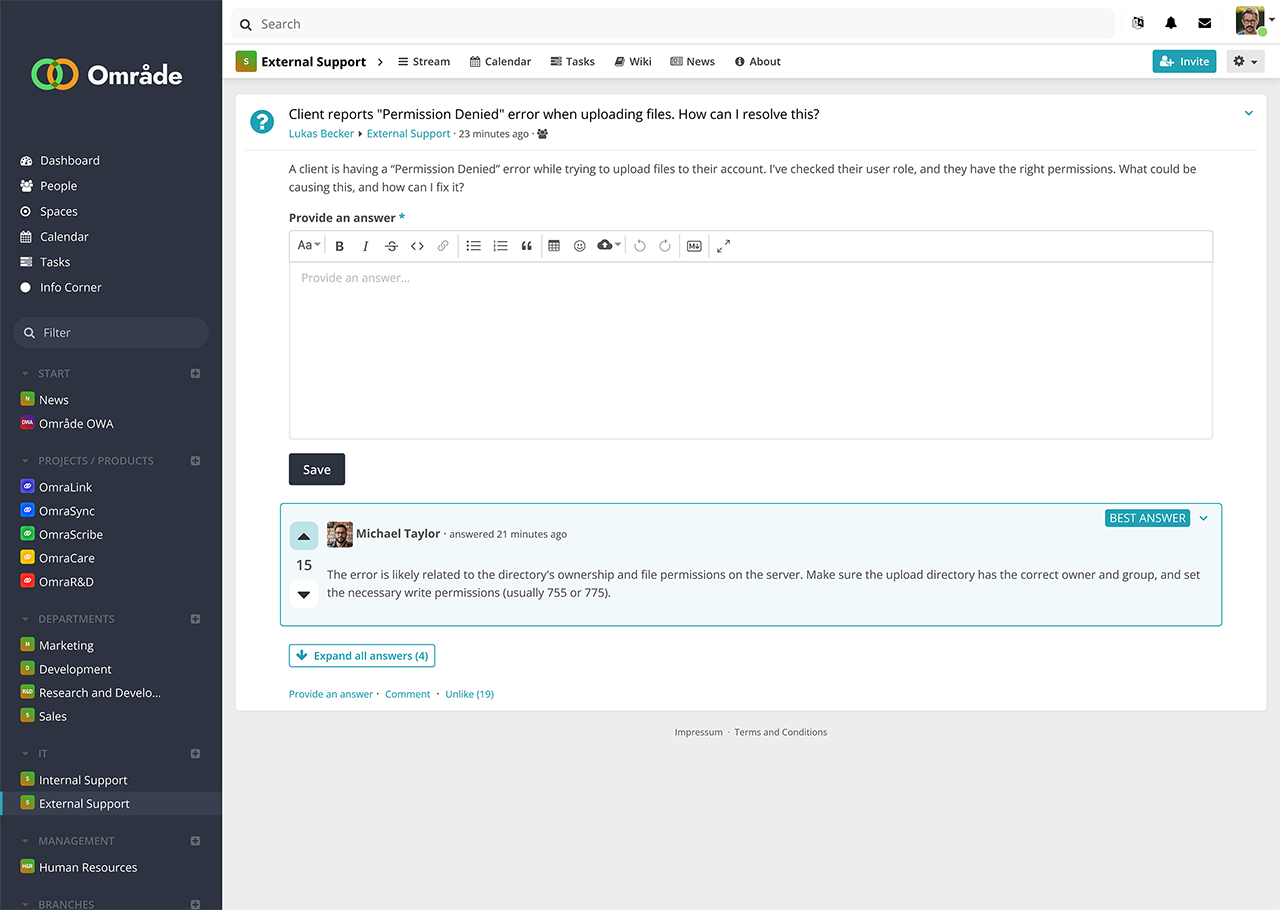Insert a table using the table icon
The width and height of the screenshot is (1280, 910).
click(554, 246)
